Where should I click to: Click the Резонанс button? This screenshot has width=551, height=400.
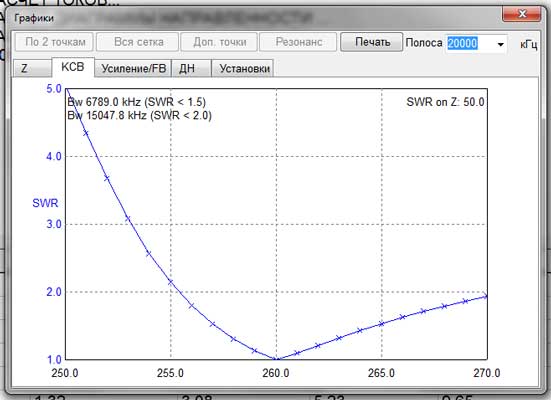click(x=298, y=42)
